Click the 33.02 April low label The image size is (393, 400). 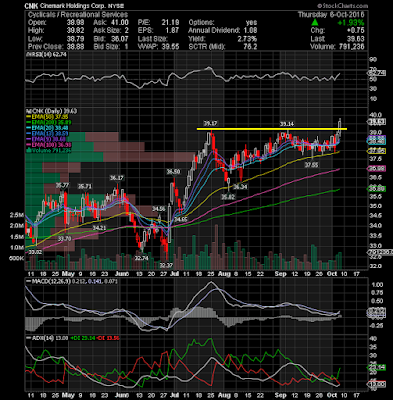[35, 252]
